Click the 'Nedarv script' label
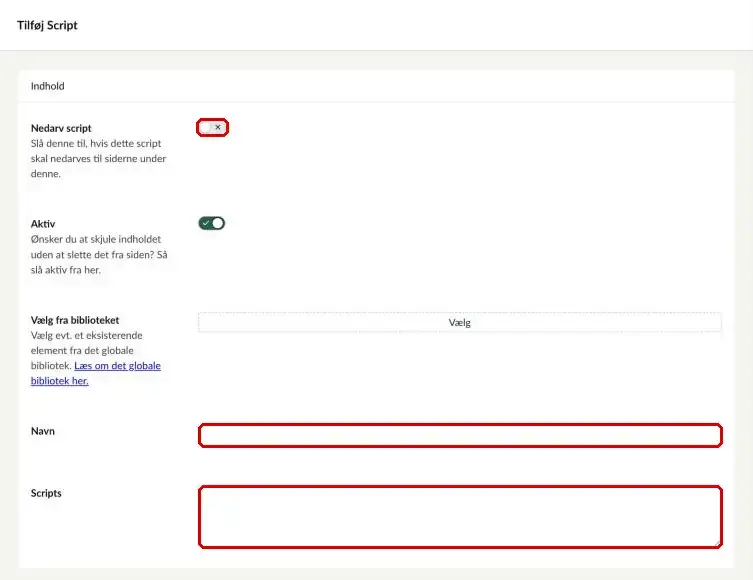 pyautogui.click(x=61, y=128)
